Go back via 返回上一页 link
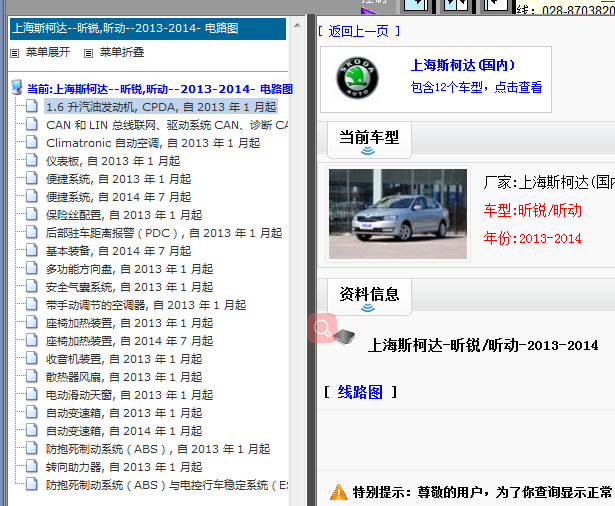The image size is (615, 506). coord(358,31)
